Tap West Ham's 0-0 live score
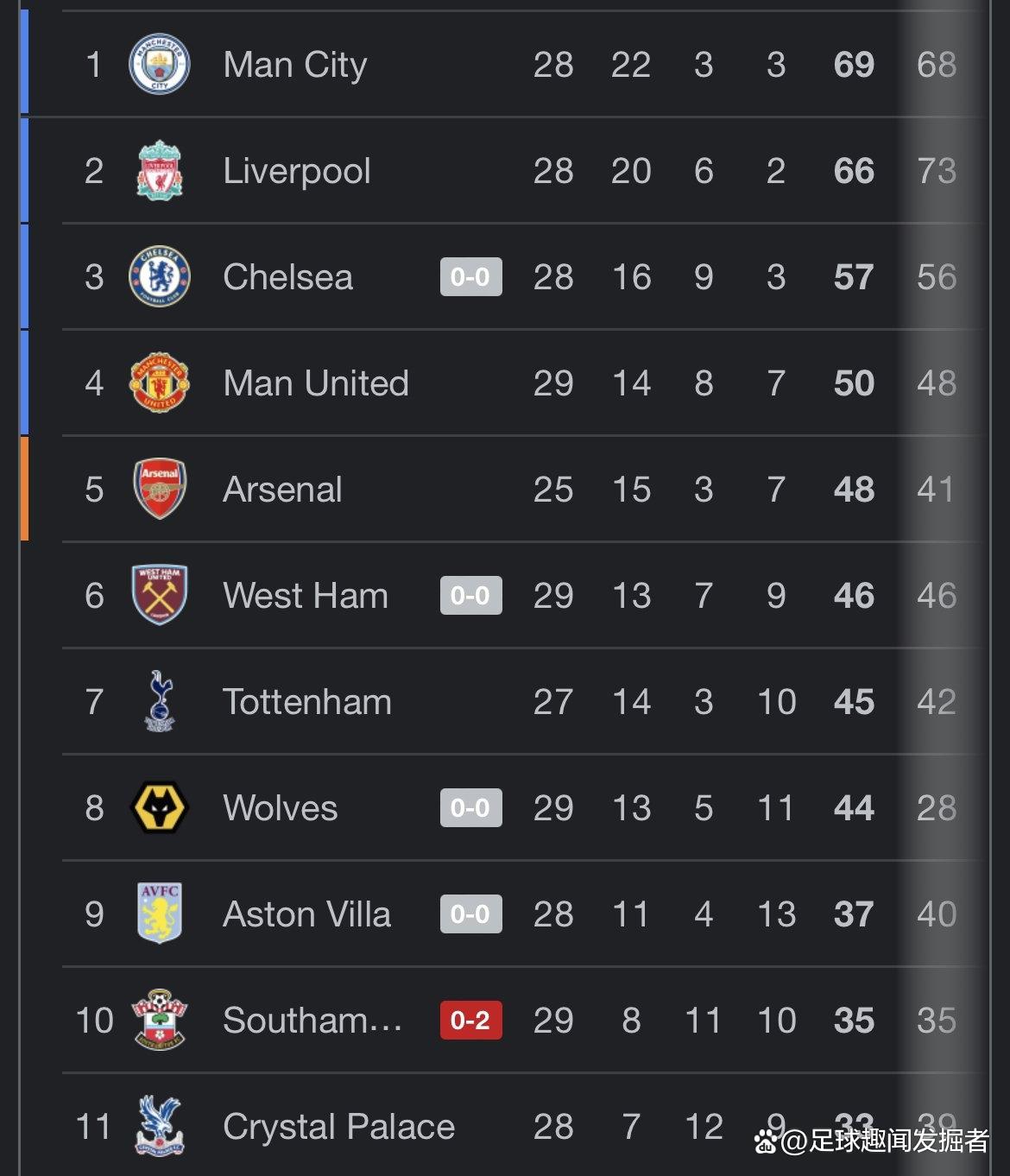This screenshot has width=1010, height=1176. click(470, 596)
